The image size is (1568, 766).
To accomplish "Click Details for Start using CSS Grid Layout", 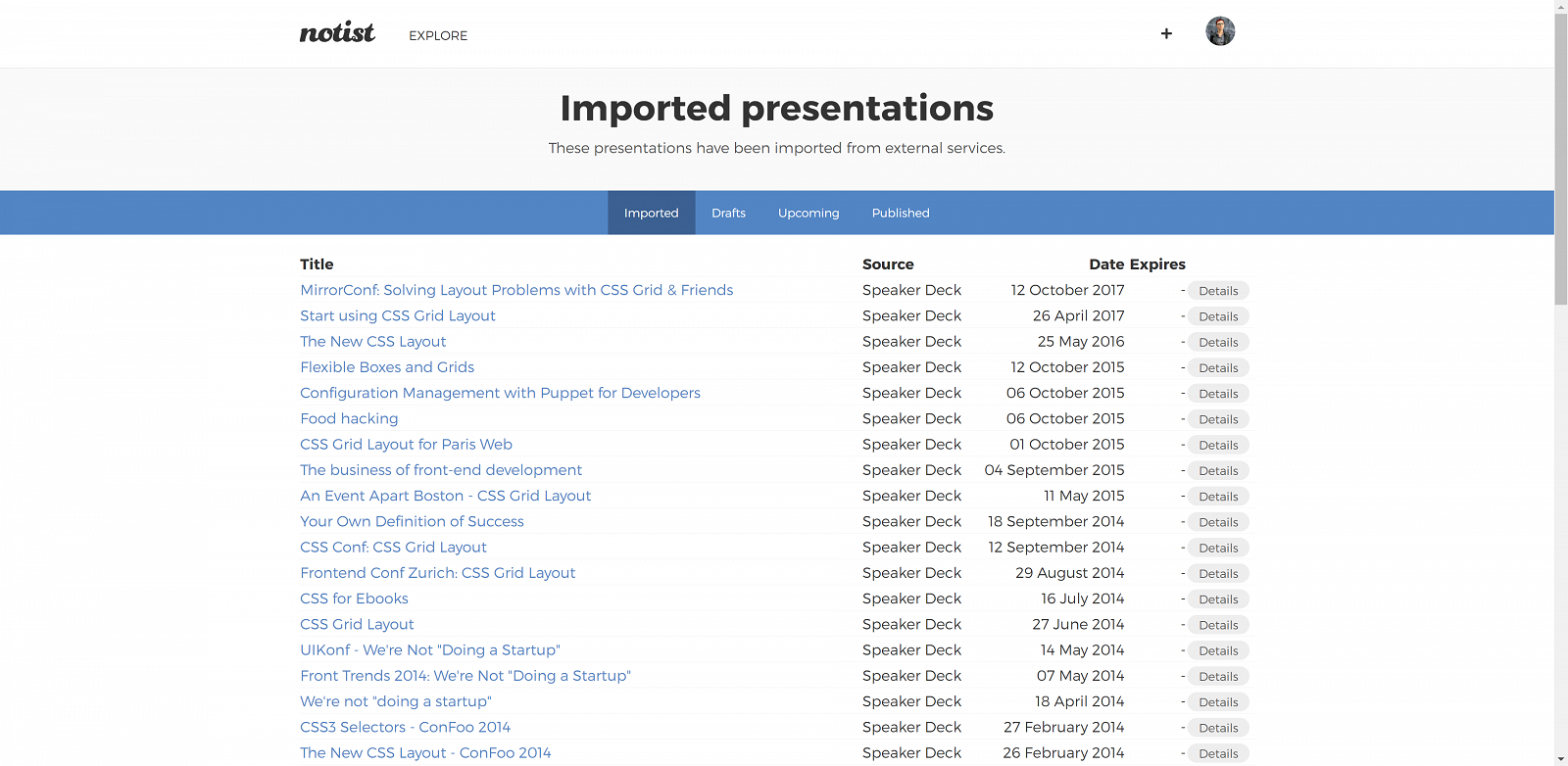I will (1218, 316).
